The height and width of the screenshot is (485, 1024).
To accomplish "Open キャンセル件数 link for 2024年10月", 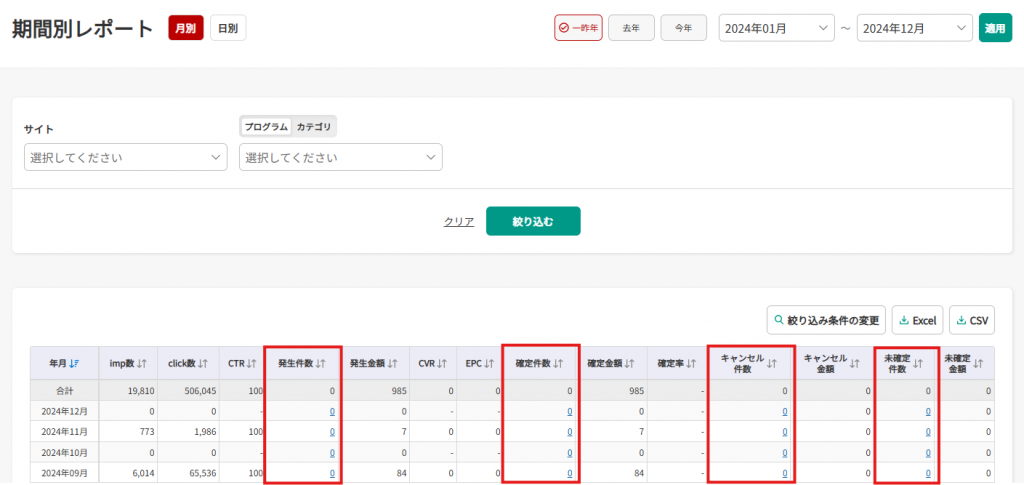I will (784, 452).
